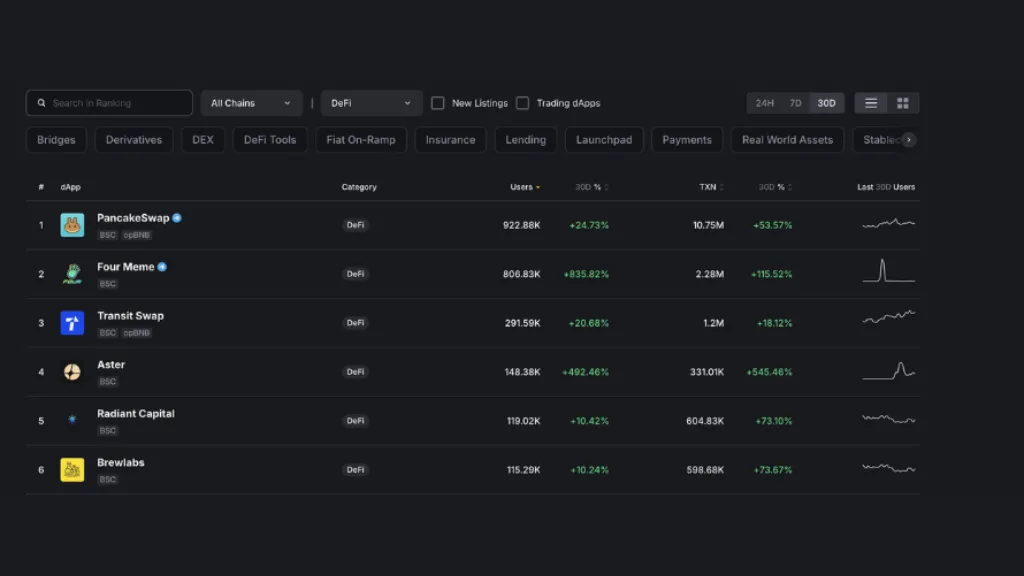Open the Aster dApp link
This screenshot has width=1024, height=576.
tap(111, 365)
